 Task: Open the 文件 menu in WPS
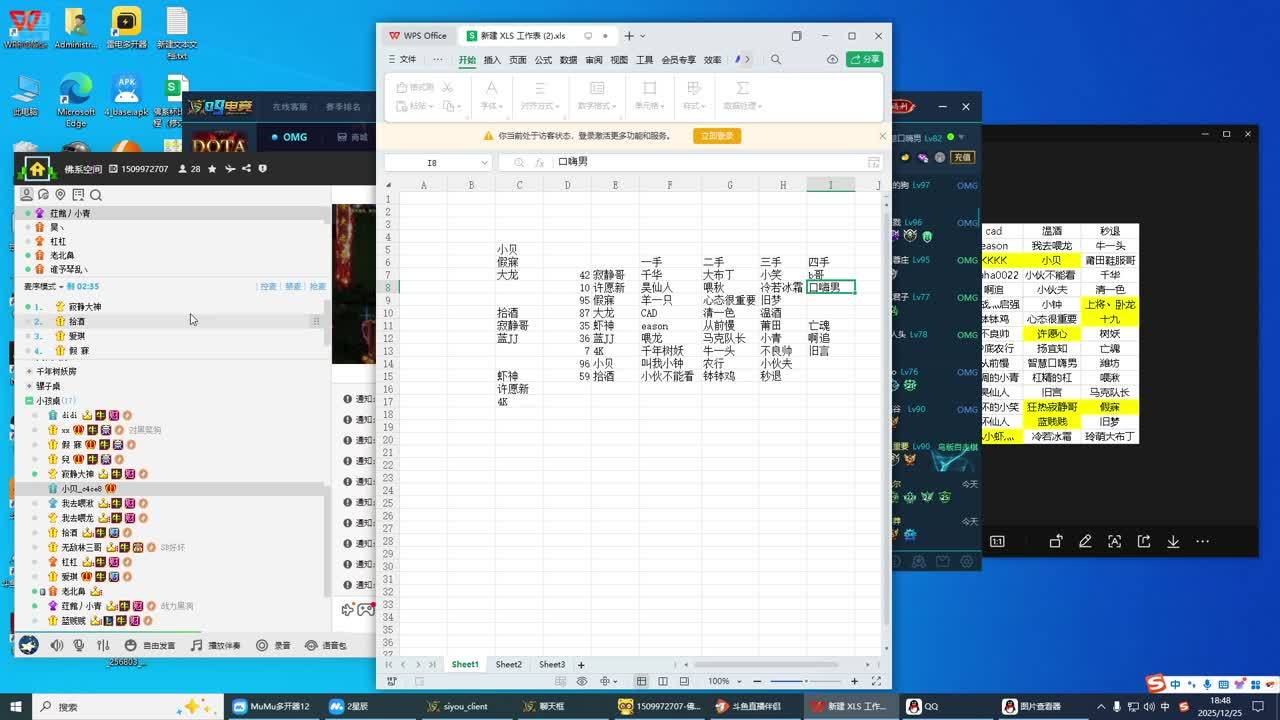(402, 60)
